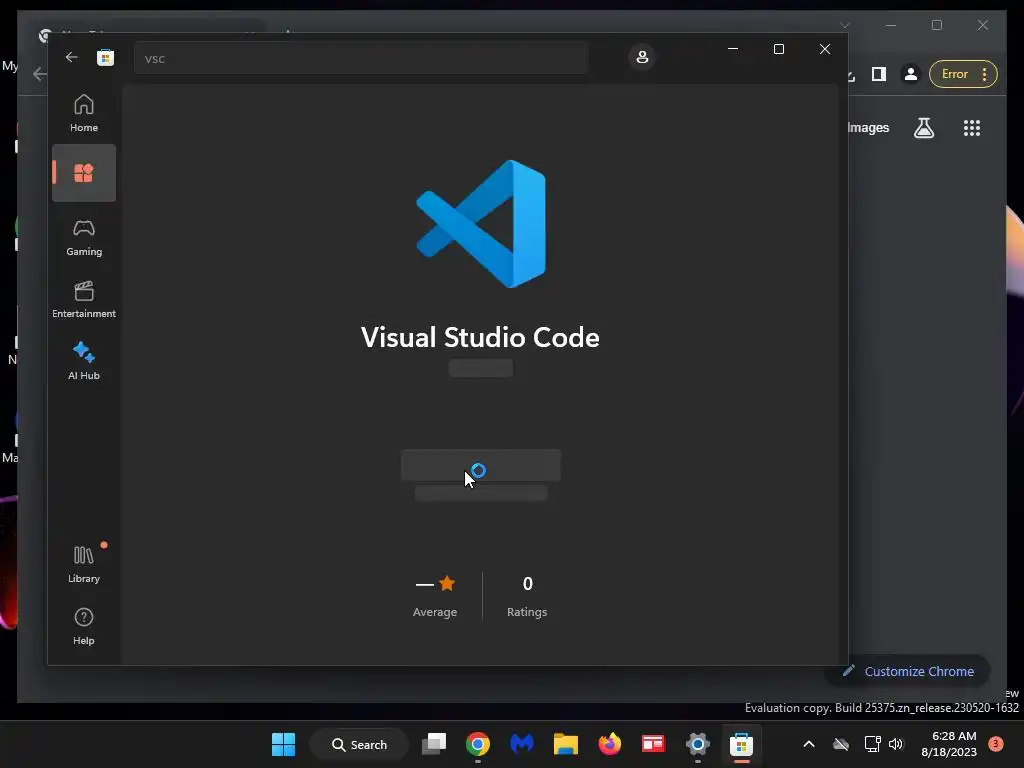
Task: Click the Store search box containing vsc
Action: 360,58
